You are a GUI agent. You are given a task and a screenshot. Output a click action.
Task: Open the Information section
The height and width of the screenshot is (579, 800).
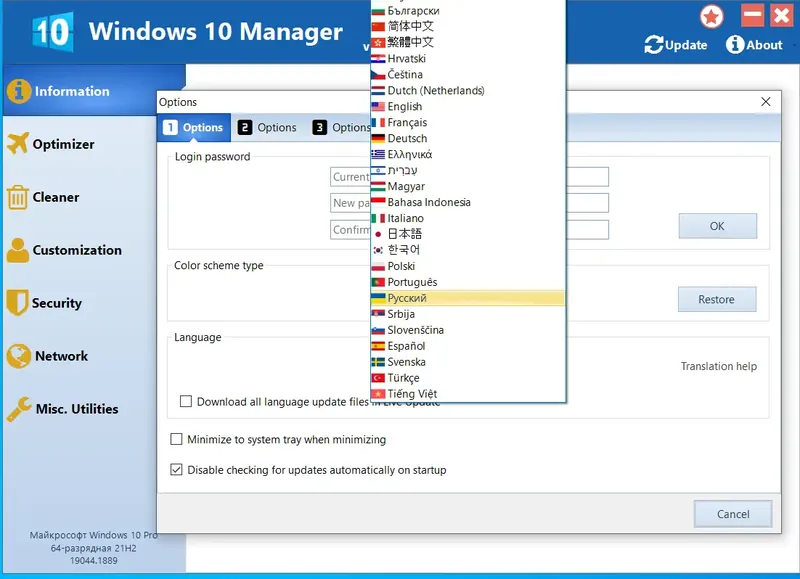tap(70, 90)
